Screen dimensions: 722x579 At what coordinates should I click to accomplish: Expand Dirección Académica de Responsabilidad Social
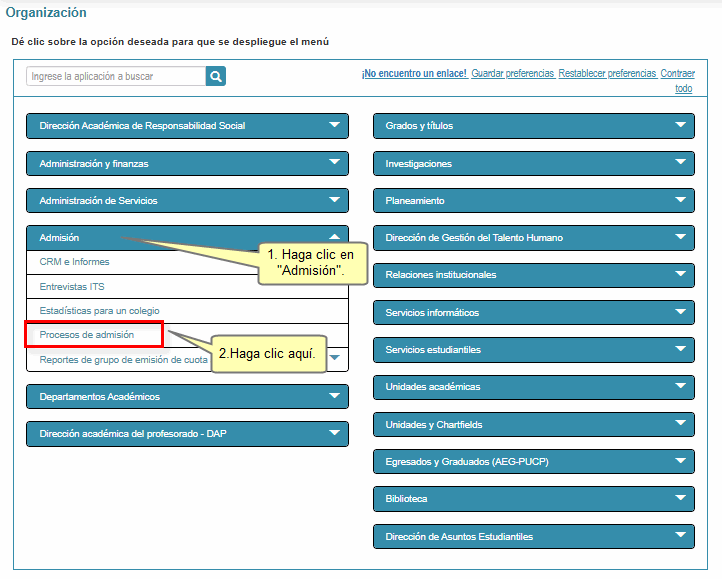pyautogui.click(x=187, y=126)
